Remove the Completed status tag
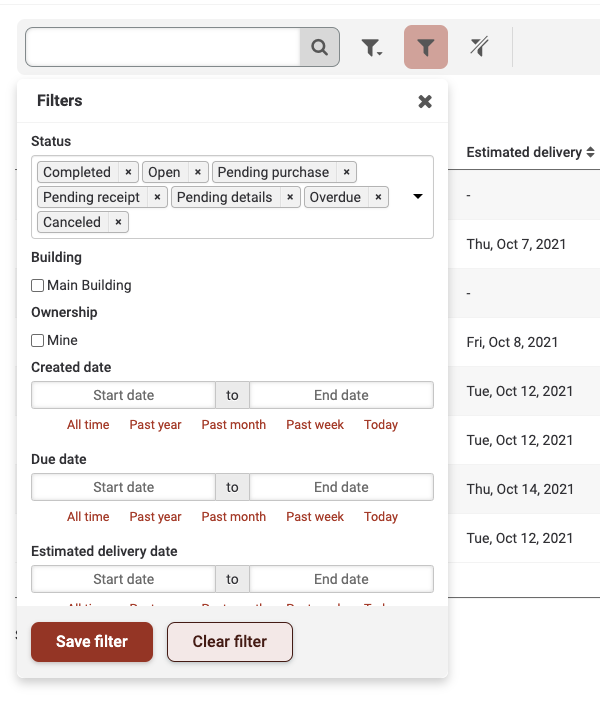This screenshot has width=600, height=728. (128, 172)
